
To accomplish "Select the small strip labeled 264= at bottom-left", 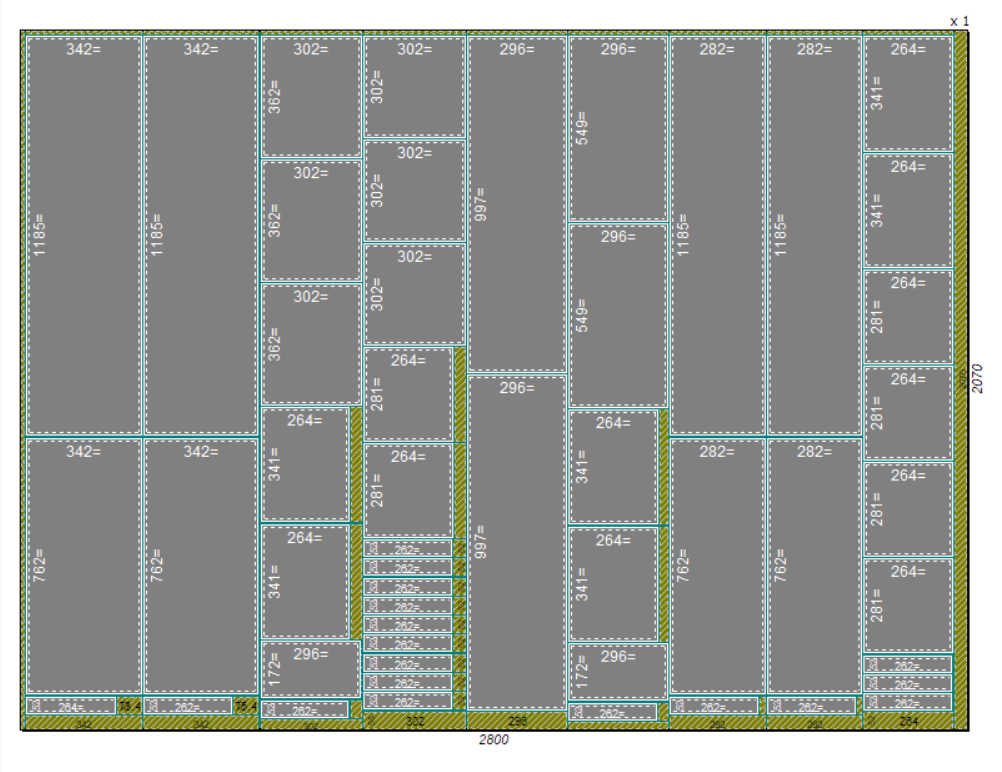I will (71, 706).
